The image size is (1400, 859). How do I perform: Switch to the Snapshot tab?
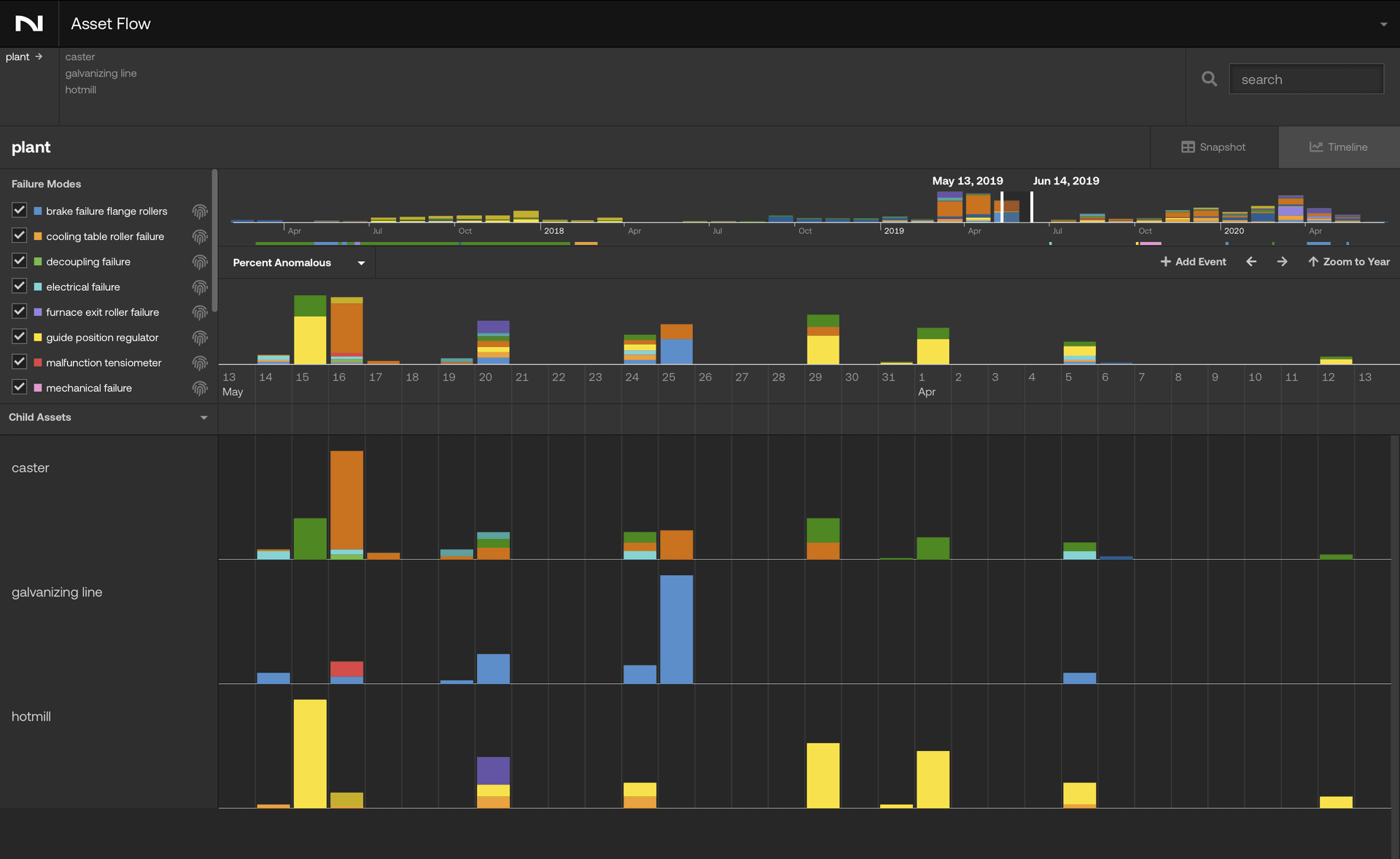pyautogui.click(x=1214, y=147)
